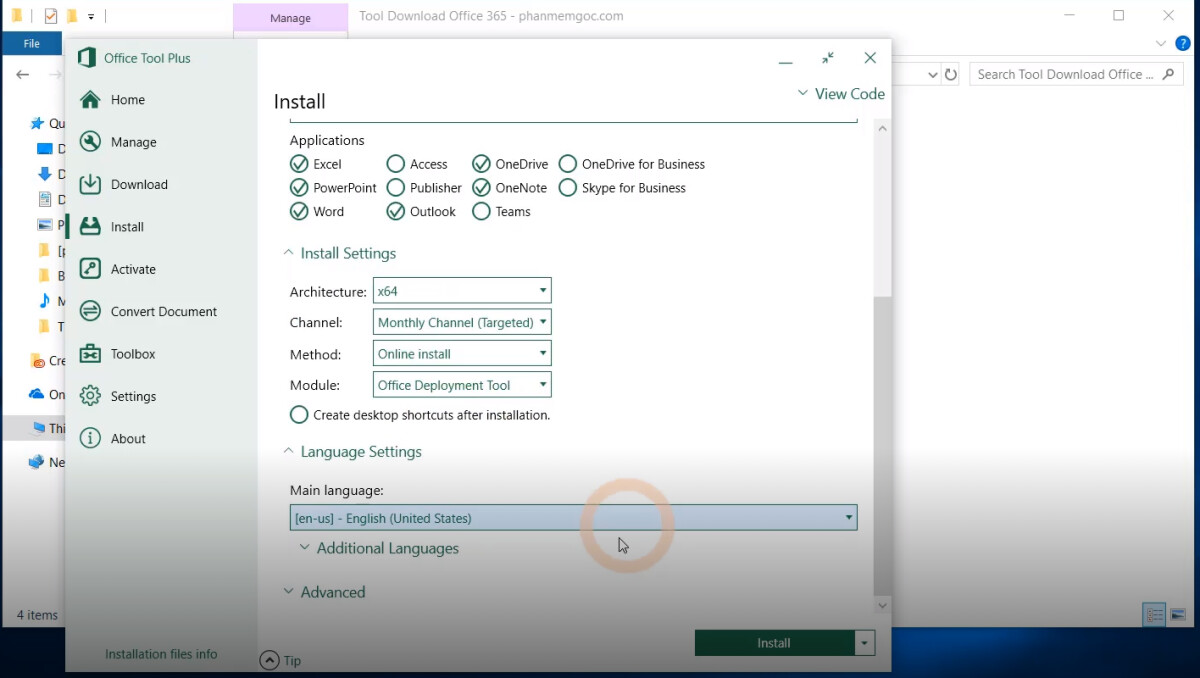Click the install page vertical scrollbar thumb
The height and width of the screenshot is (678, 1200).
click(881, 445)
